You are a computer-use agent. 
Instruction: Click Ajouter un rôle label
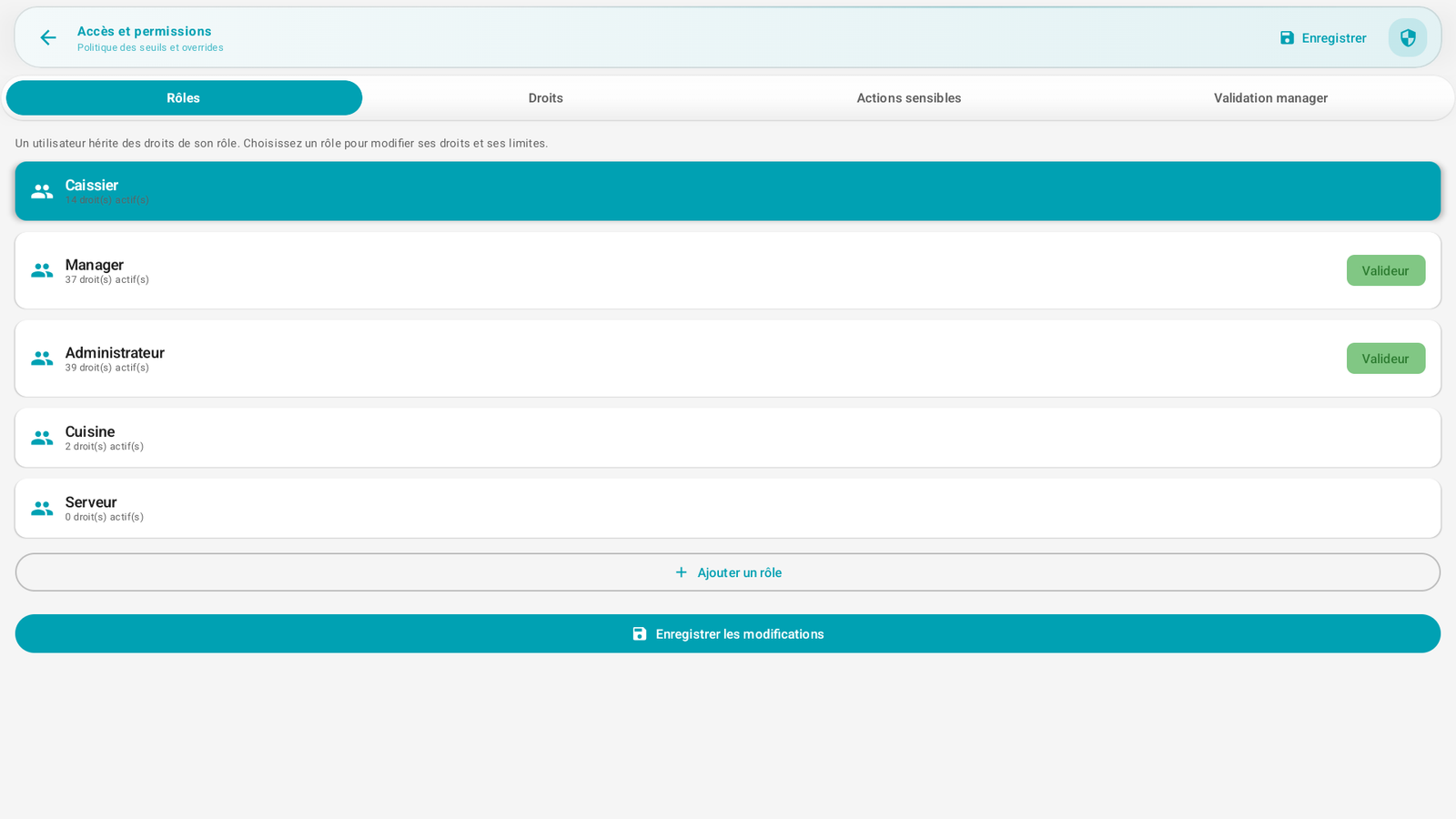[740, 572]
